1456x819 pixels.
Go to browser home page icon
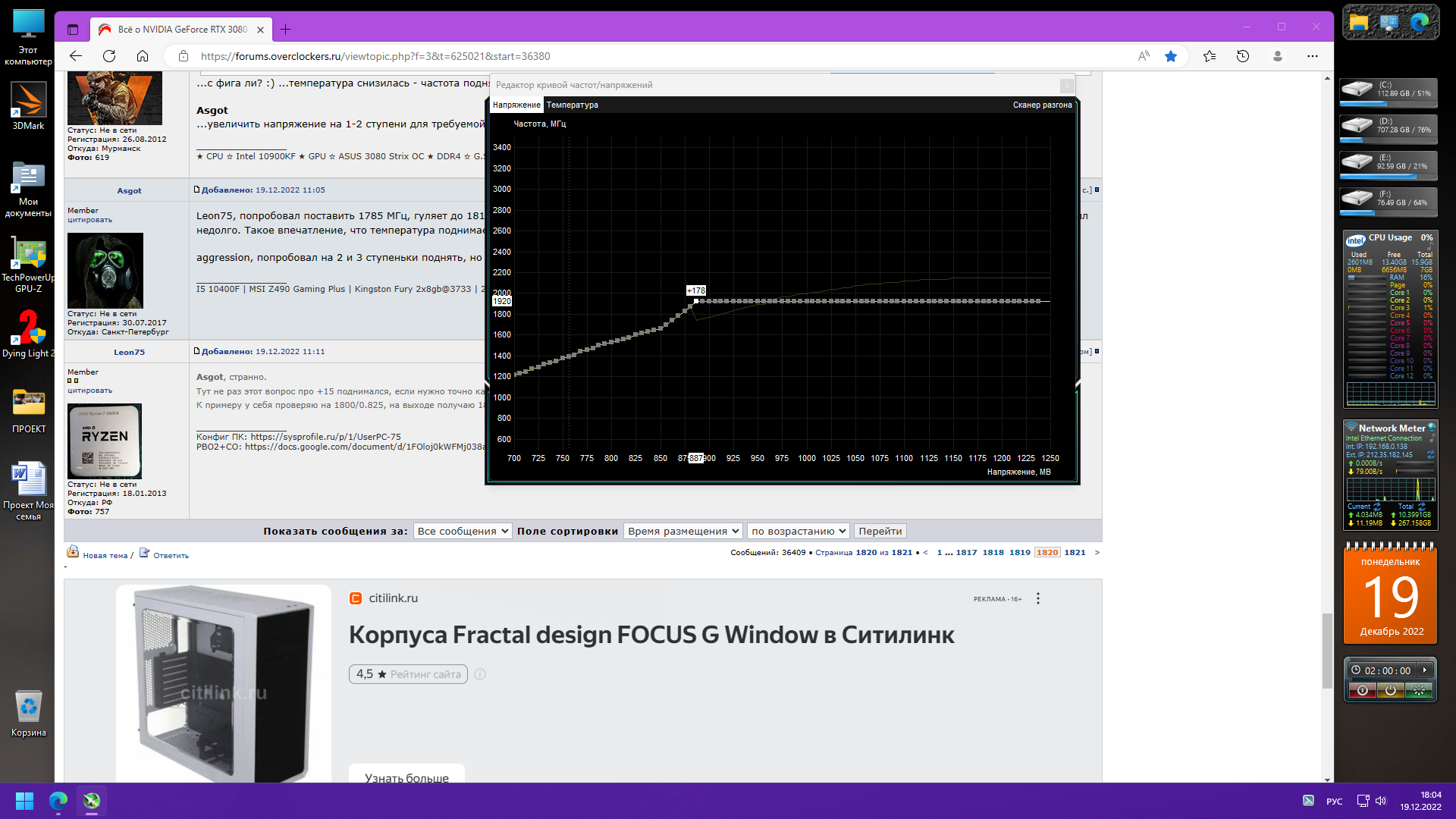point(143,56)
